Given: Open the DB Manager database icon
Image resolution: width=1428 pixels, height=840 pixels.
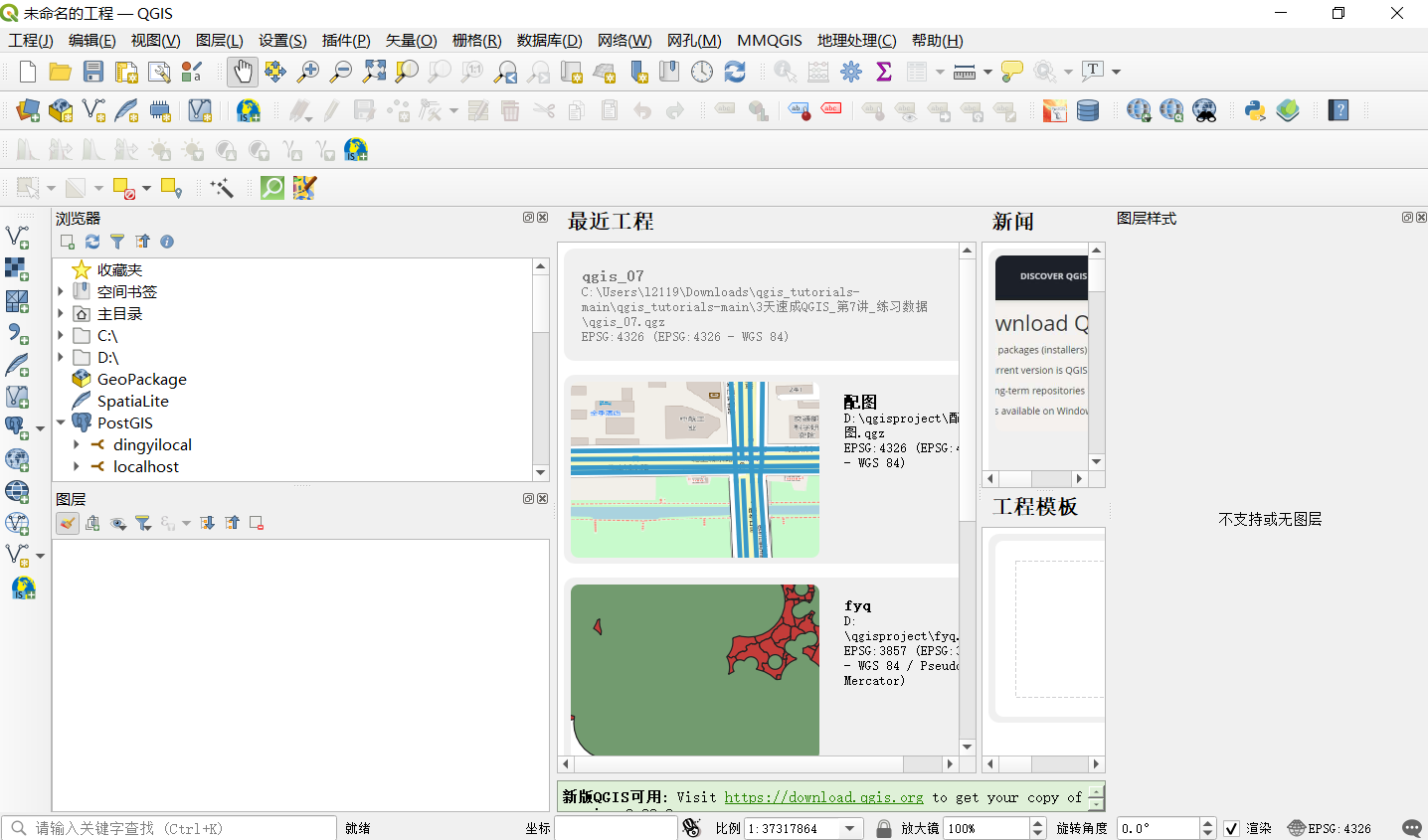Looking at the screenshot, I should click(1088, 110).
